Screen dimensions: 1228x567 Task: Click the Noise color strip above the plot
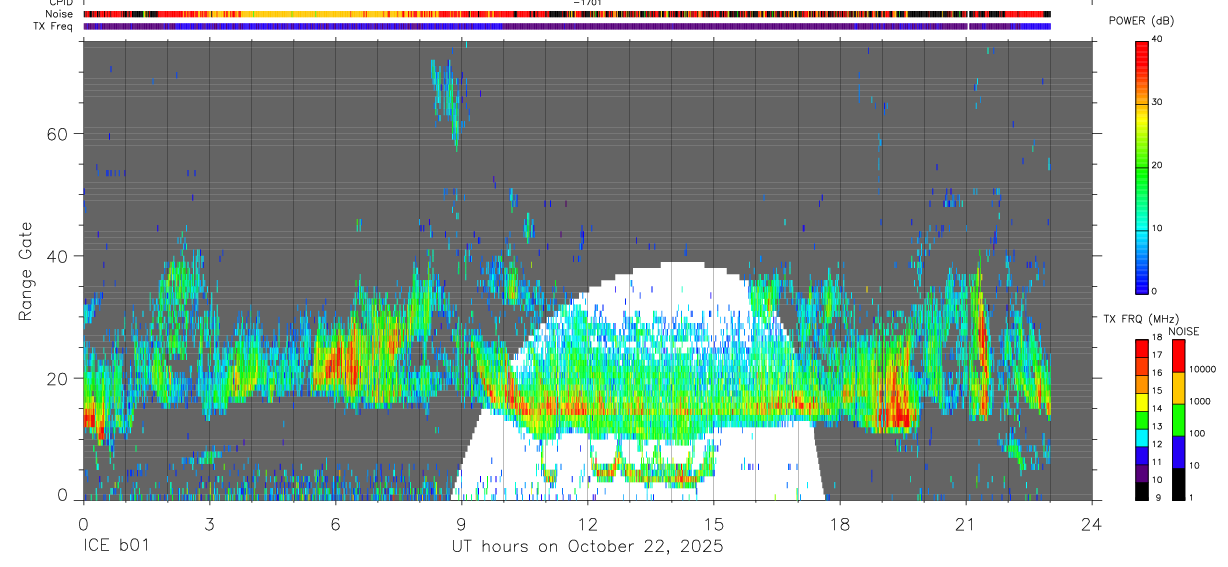pyautogui.click(x=567, y=14)
